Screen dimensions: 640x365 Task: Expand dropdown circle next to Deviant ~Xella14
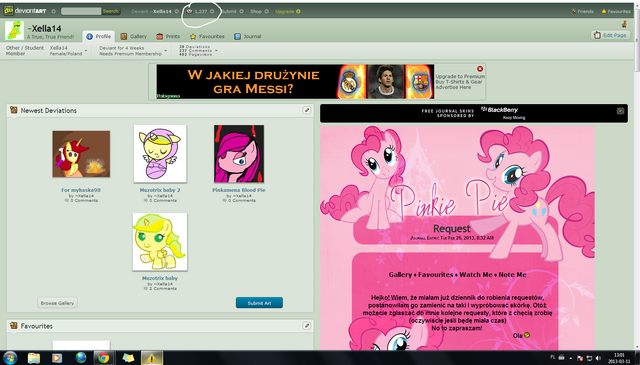pyautogui.click(x=177, y=11)
